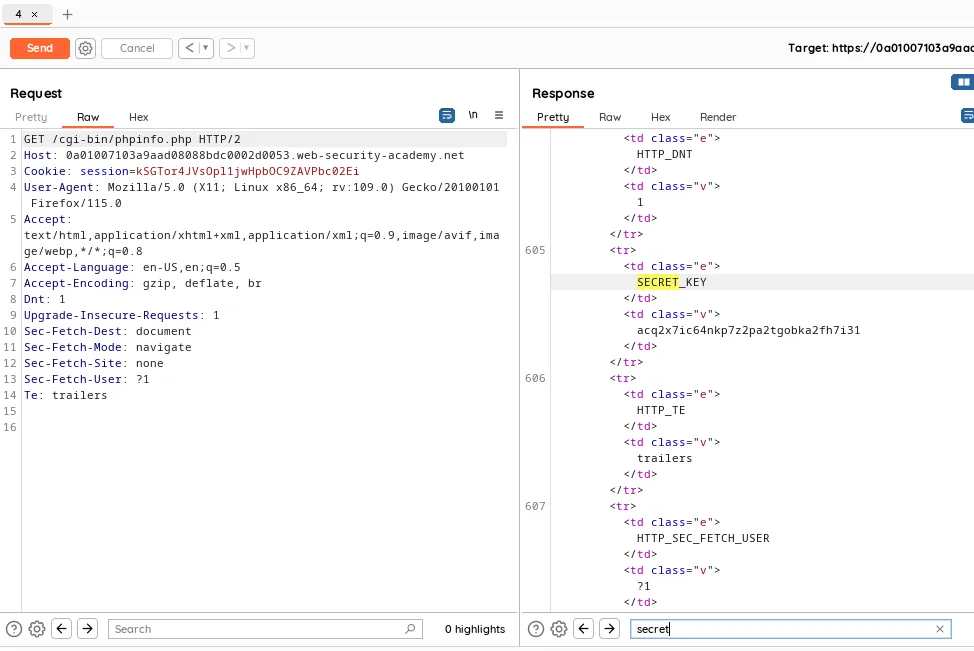Toggle the side-by-side layout icon
This screenshot has height=651, width=974.
[963, 82]
